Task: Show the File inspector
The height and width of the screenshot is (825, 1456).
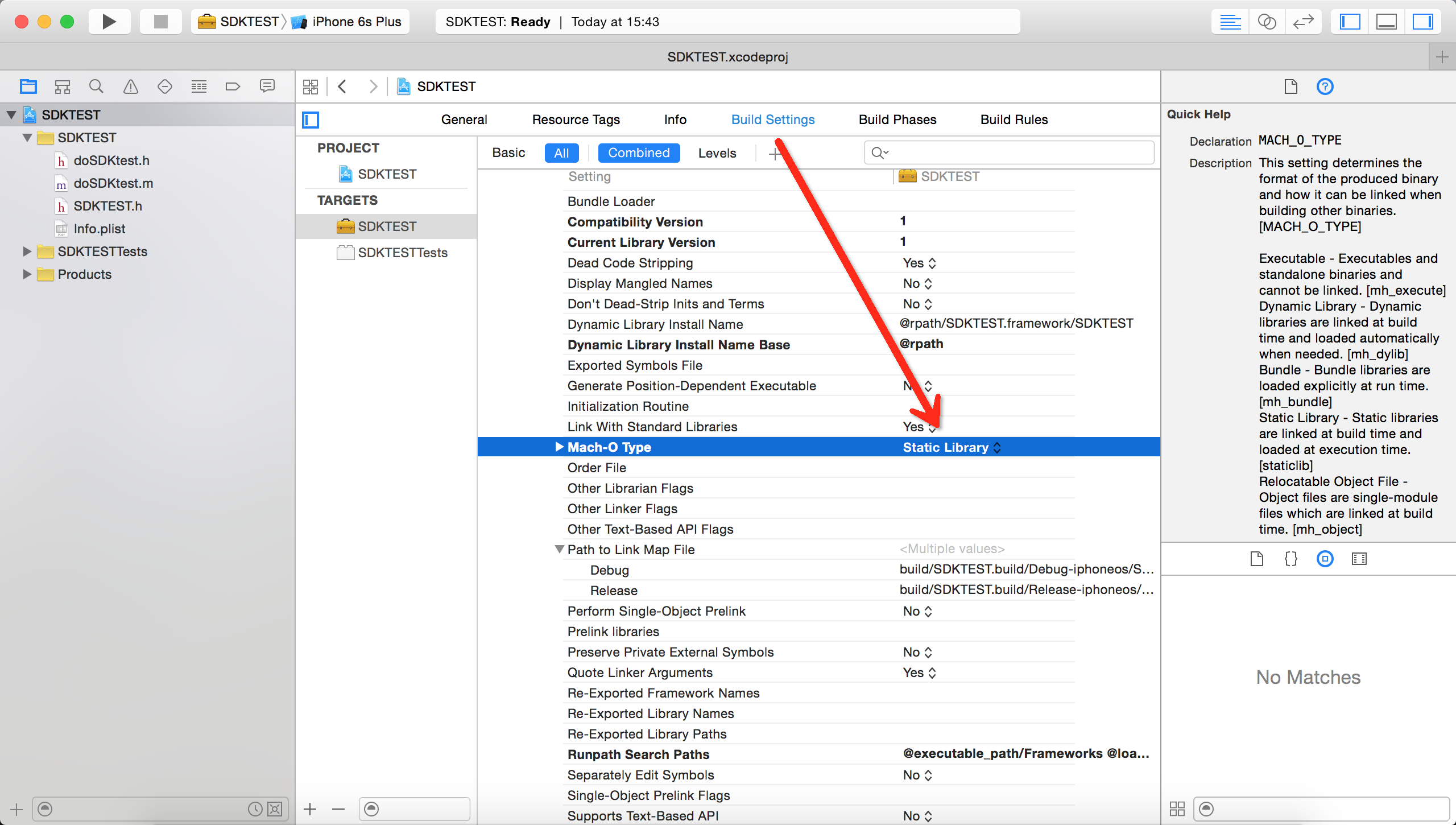Action: pyautogui.click(x=1291, y=86)
